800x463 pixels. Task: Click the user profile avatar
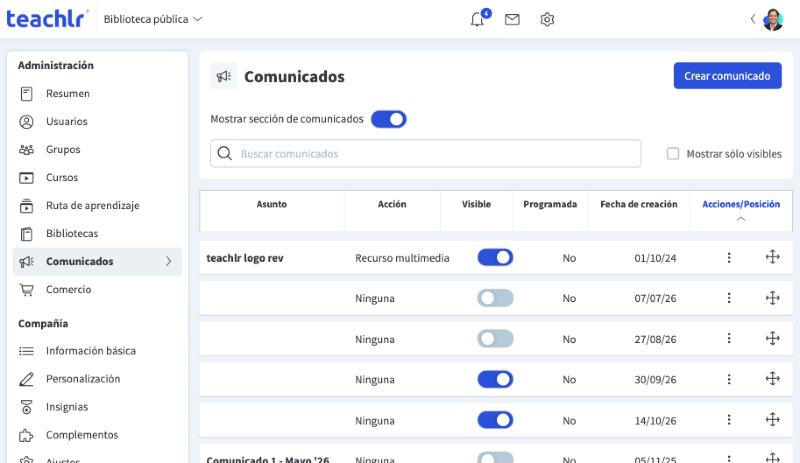pos(773,20)
